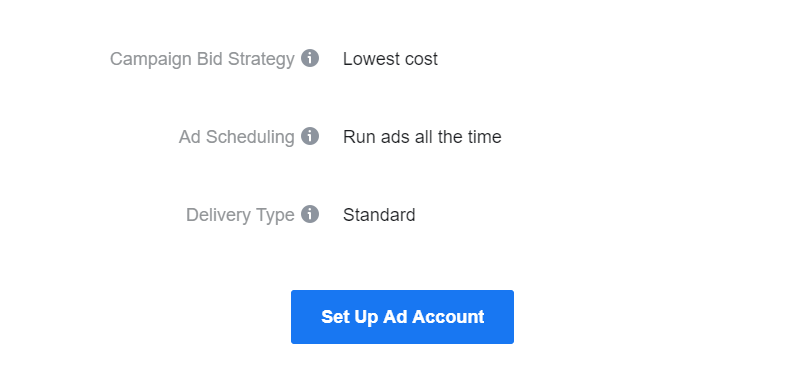The height and width of the screenshot is (382, 802).
Task: Click the circled i after Delivery Type
Action: 310,214
